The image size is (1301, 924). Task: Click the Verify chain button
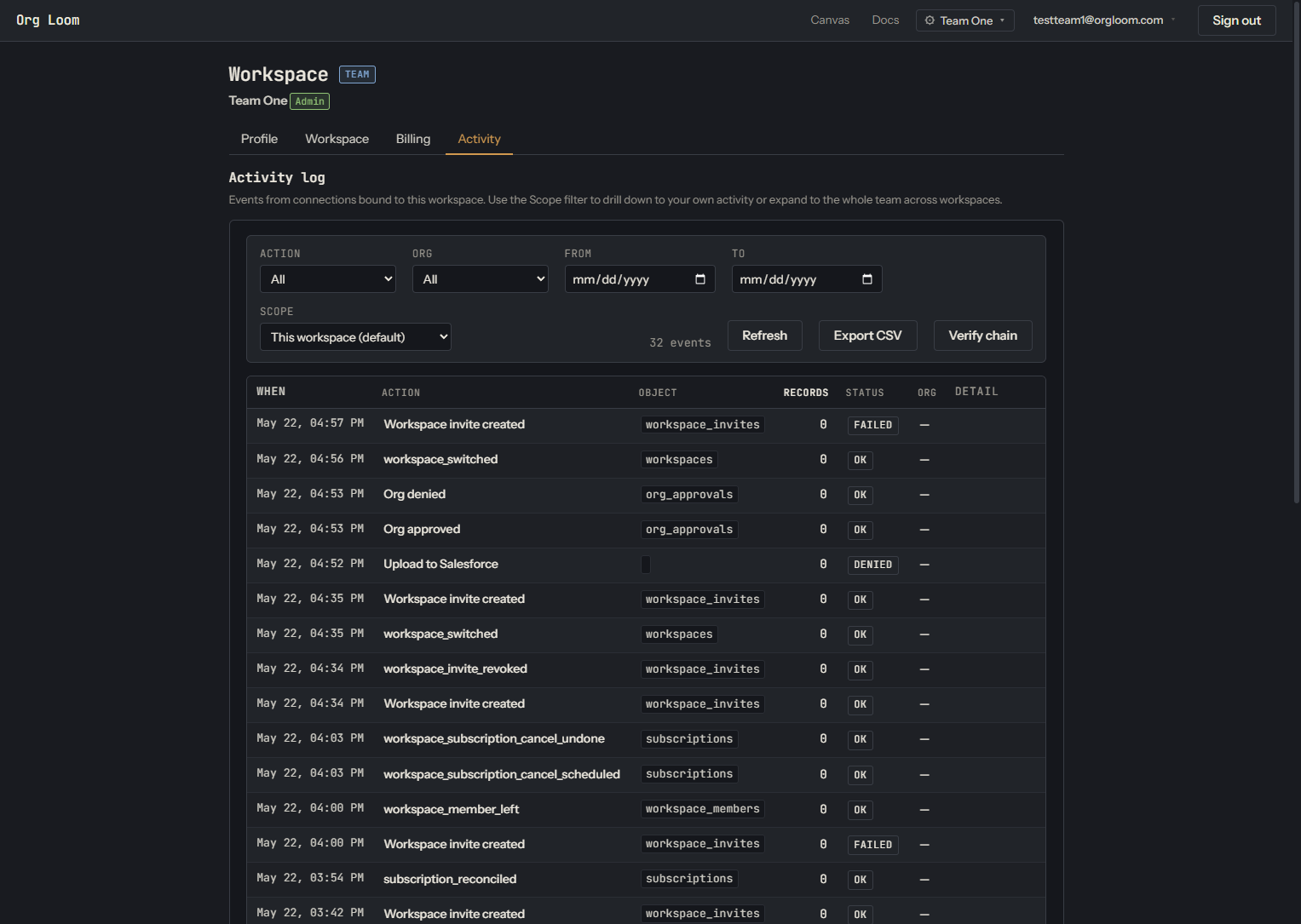[982, 336]
